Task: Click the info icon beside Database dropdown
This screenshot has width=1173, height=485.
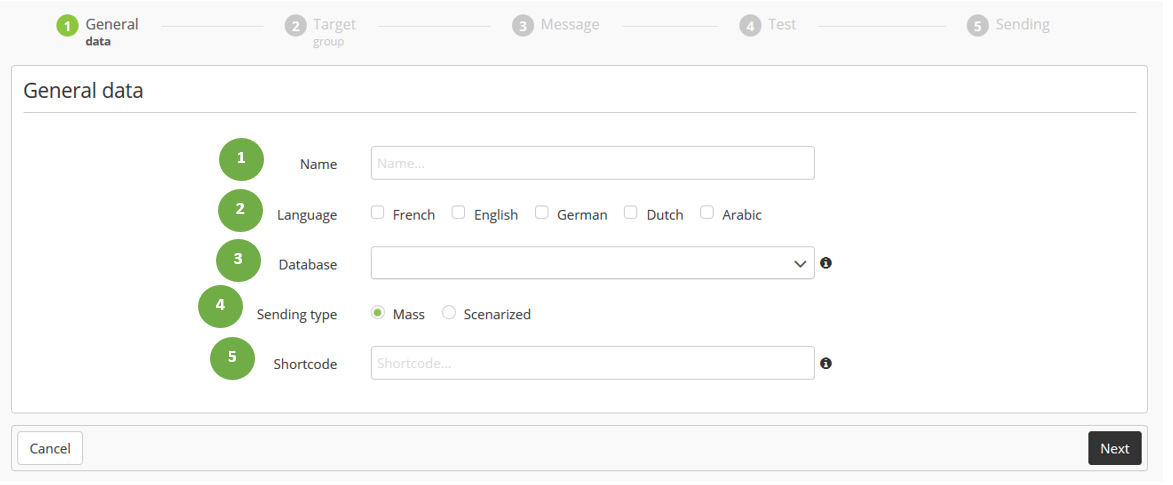Action: click(826, 263)
